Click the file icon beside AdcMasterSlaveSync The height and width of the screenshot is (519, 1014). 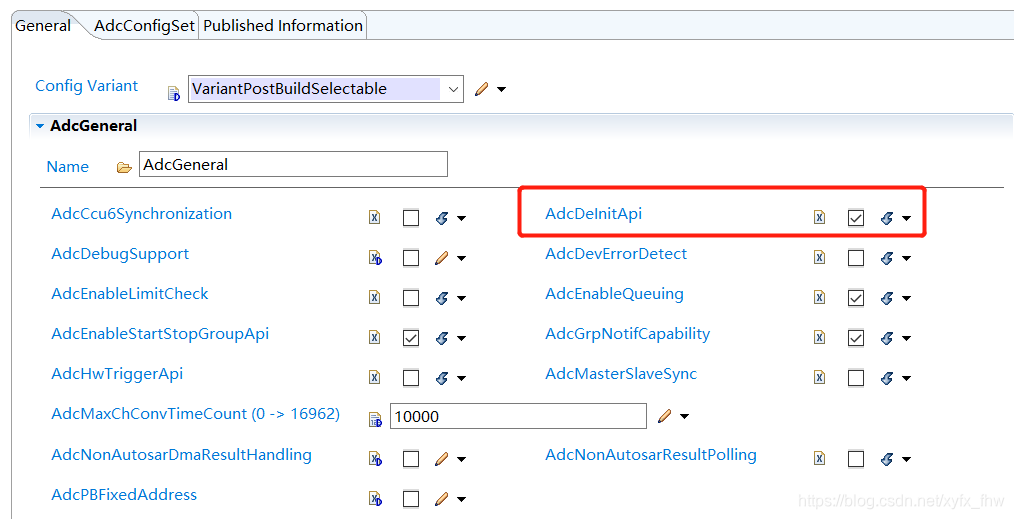[x=819, y=377]
